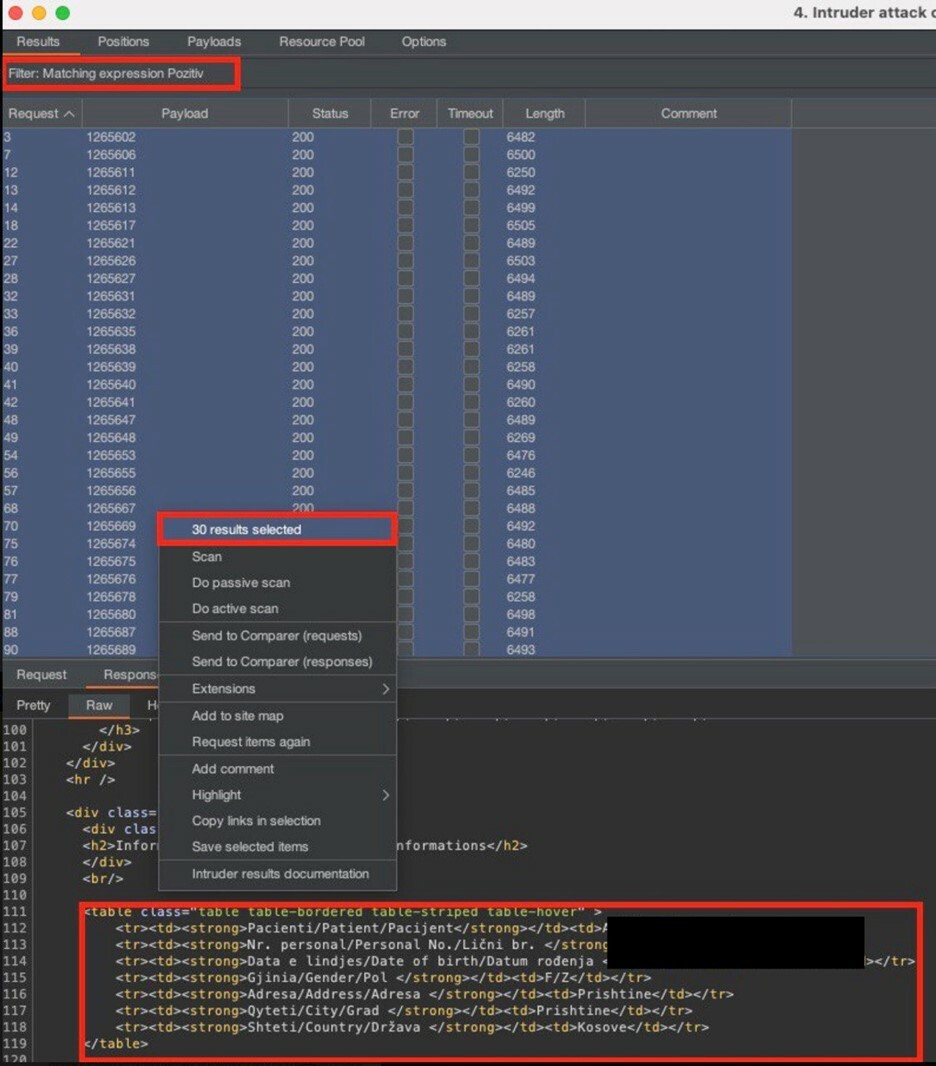Click response line containing Adresa/Address/Adresa
936x1066 pixels.
(x=424, y=994)
